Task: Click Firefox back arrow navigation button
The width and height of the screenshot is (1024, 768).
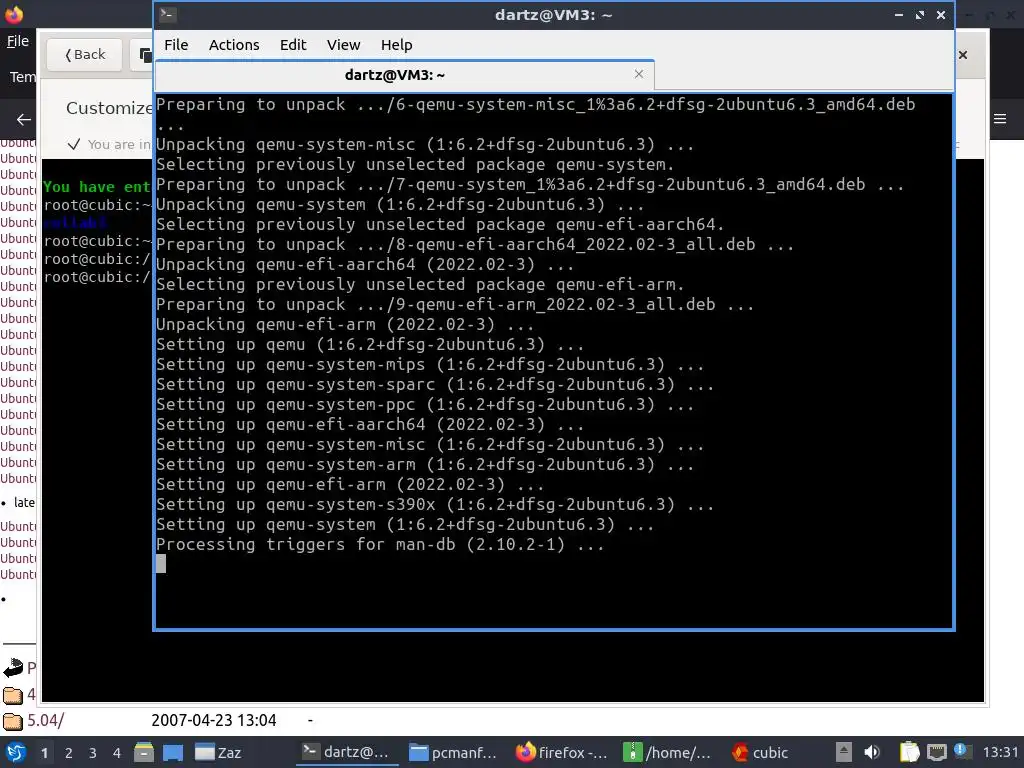Action: (x=24, y=119)
